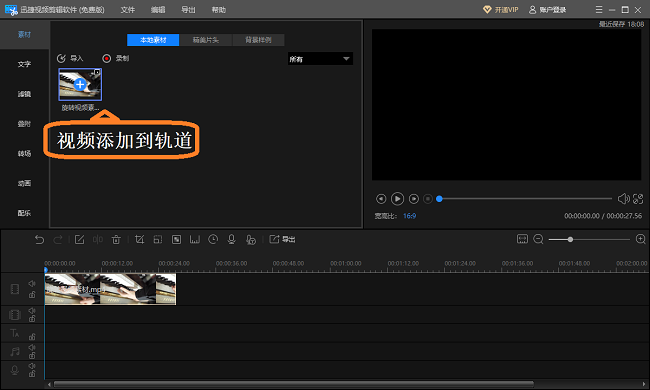Lock the main video track
Image resolution: width=650 pixels, height=390 pixels.
(x=32, y=295)
